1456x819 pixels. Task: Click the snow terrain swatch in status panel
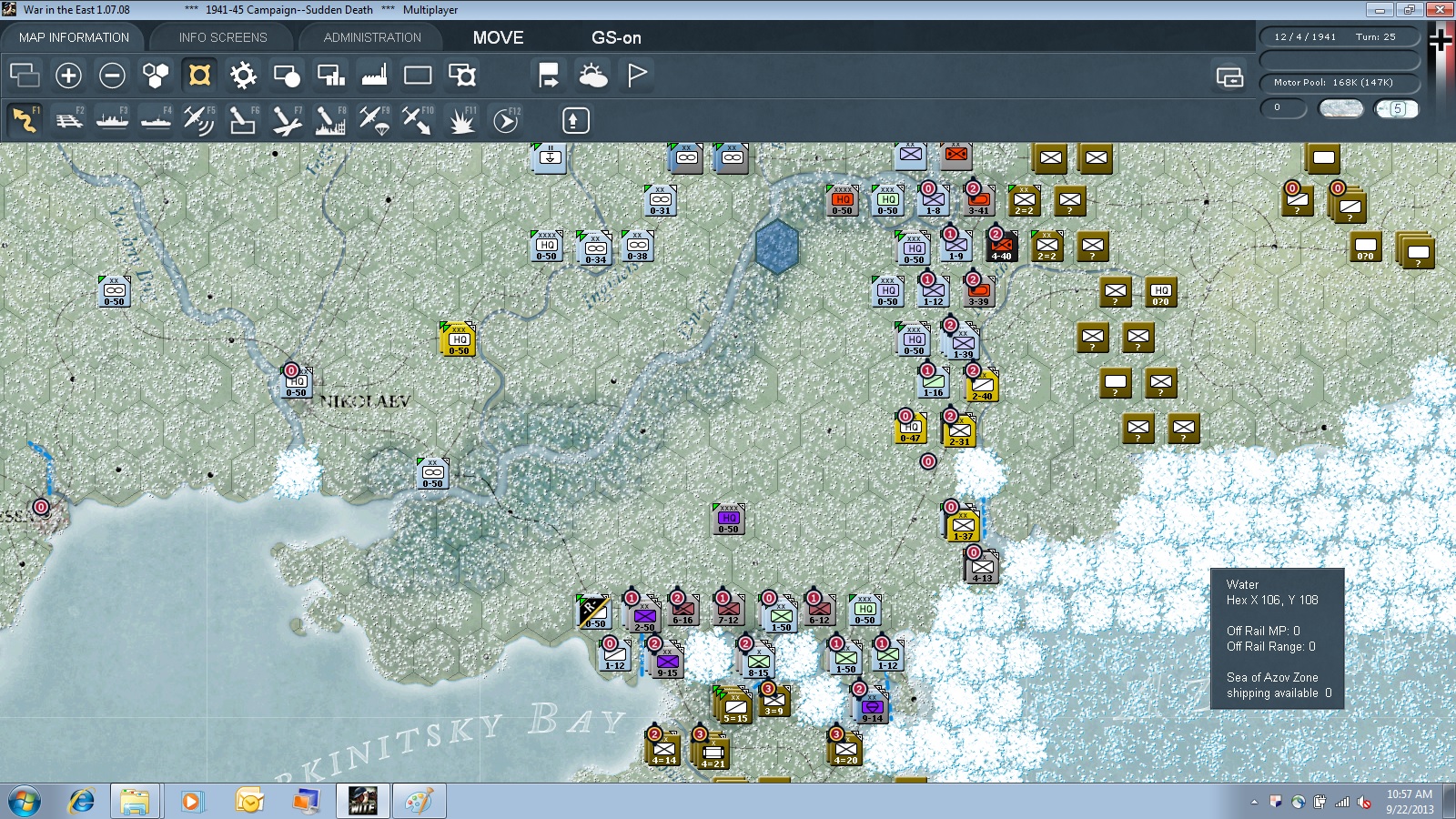coord(1341,108)
